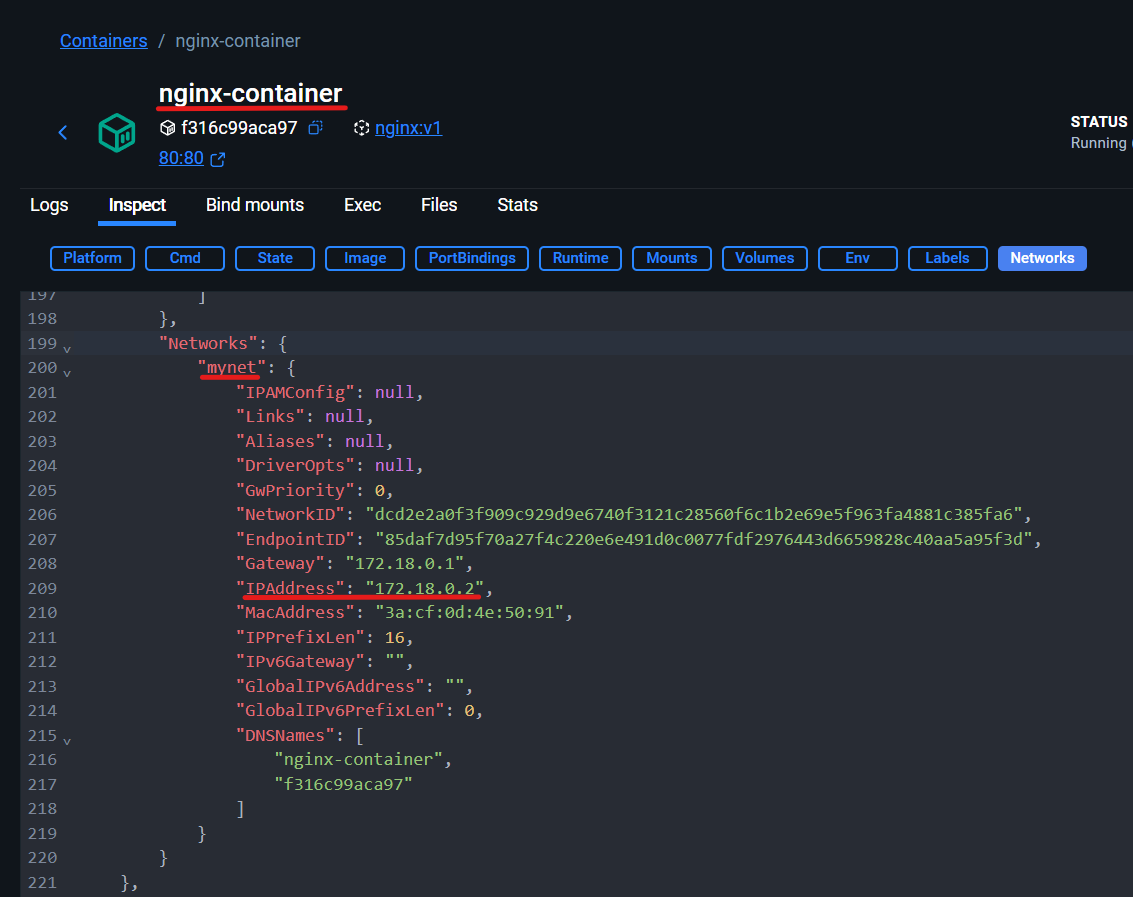1133x897 pixels.
Task: Collapse the Networks block at line 199
Action: pos(67,348)
